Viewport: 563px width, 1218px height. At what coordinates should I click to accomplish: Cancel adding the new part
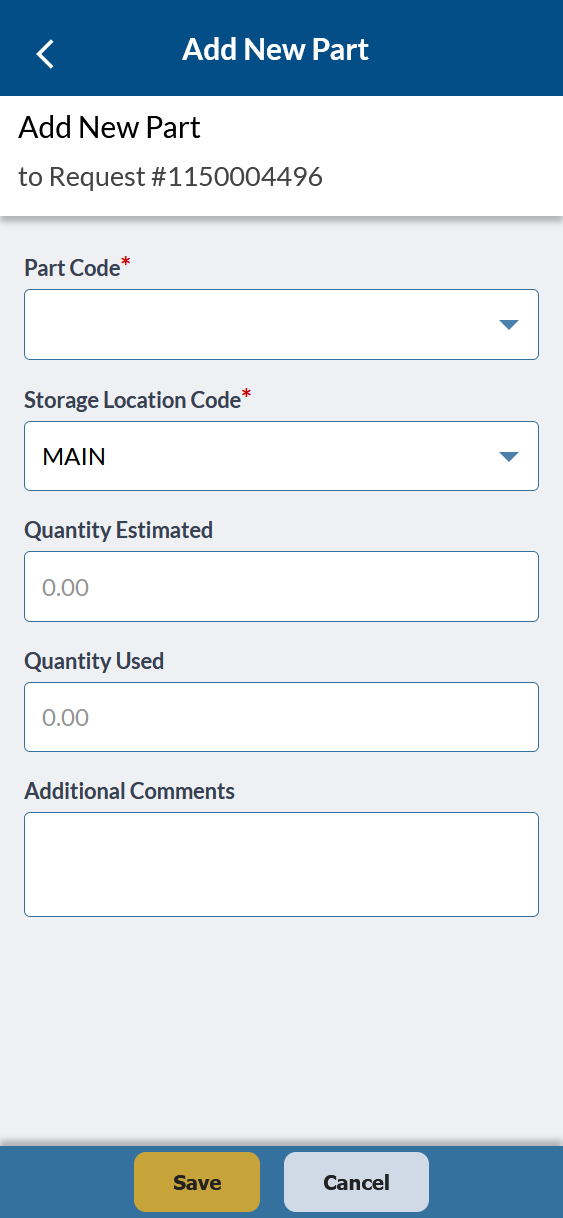click(356, 1182)
